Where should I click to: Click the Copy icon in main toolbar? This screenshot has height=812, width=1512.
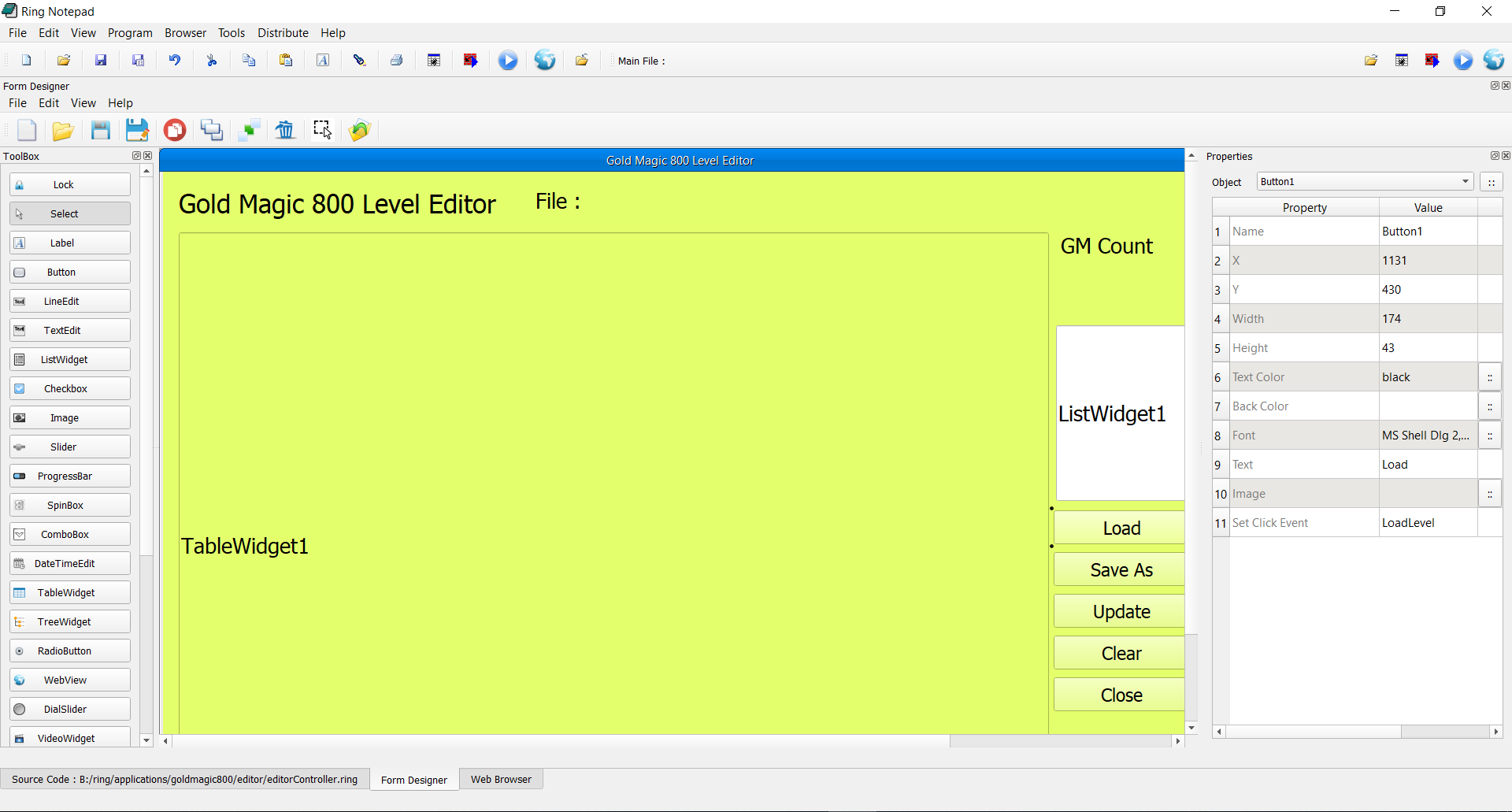coord(249,61)
